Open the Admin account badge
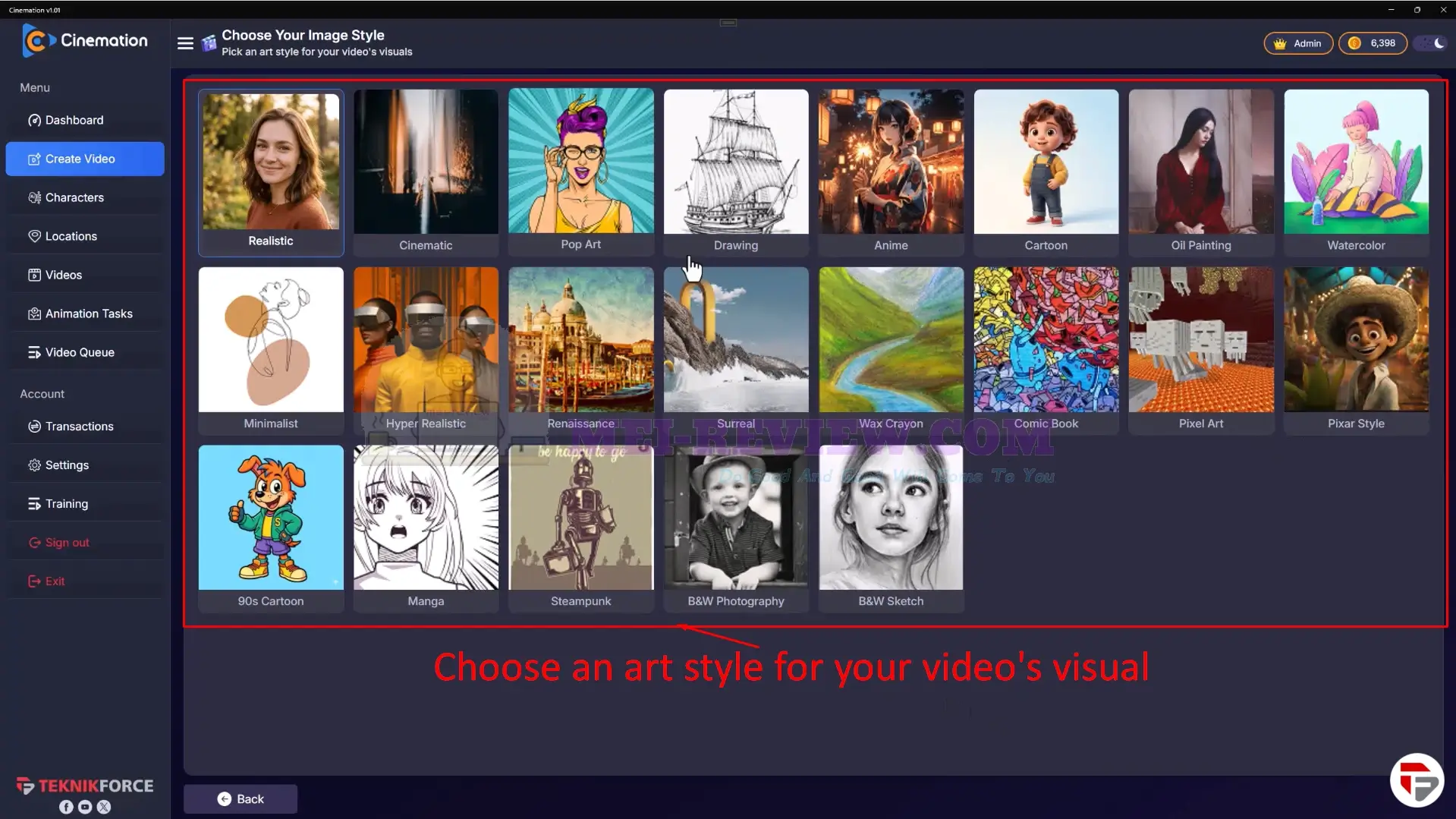Viewport: 1456px width, 819px height. 1298,43
